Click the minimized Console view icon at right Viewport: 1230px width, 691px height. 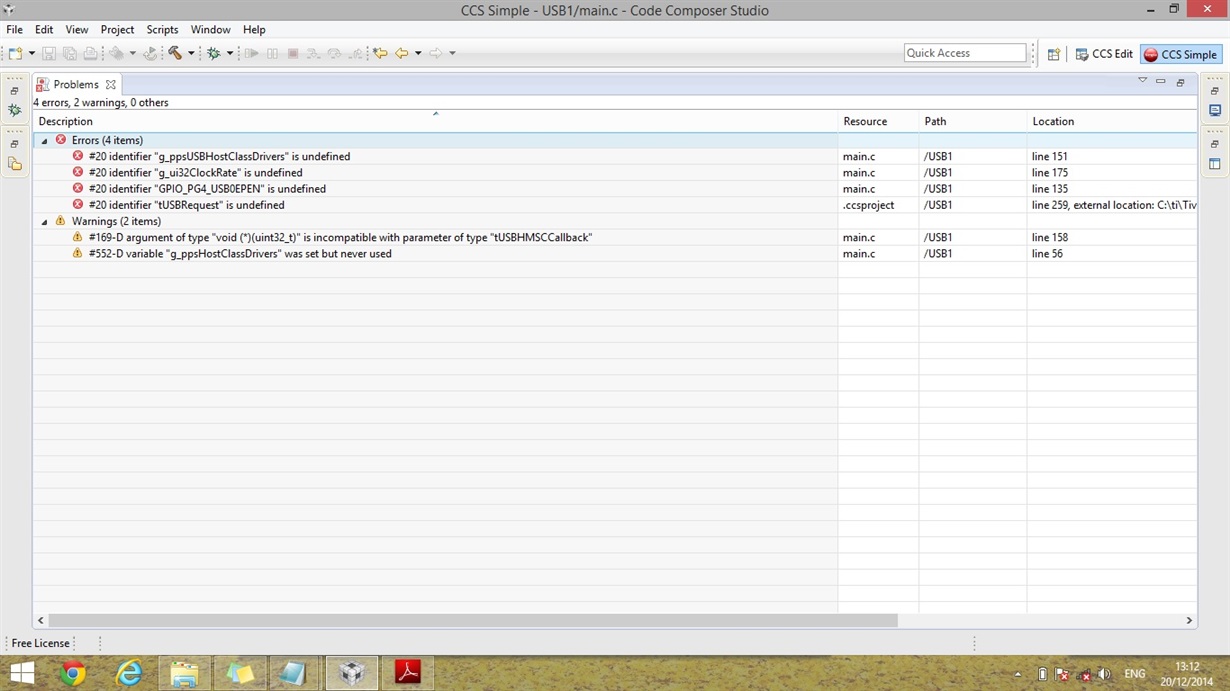click(1215, 110)
